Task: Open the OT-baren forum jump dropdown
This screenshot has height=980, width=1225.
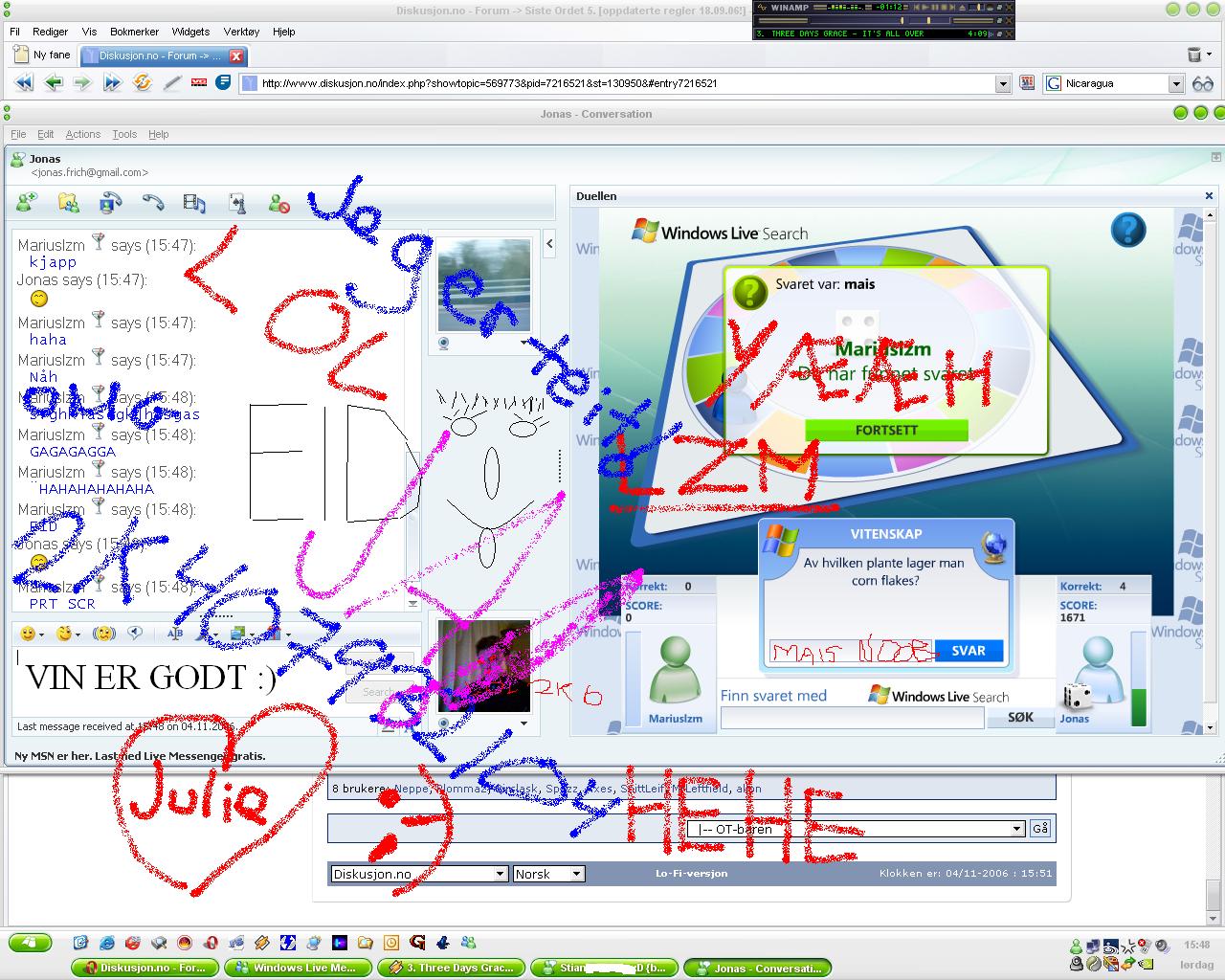Action: 1016,829
